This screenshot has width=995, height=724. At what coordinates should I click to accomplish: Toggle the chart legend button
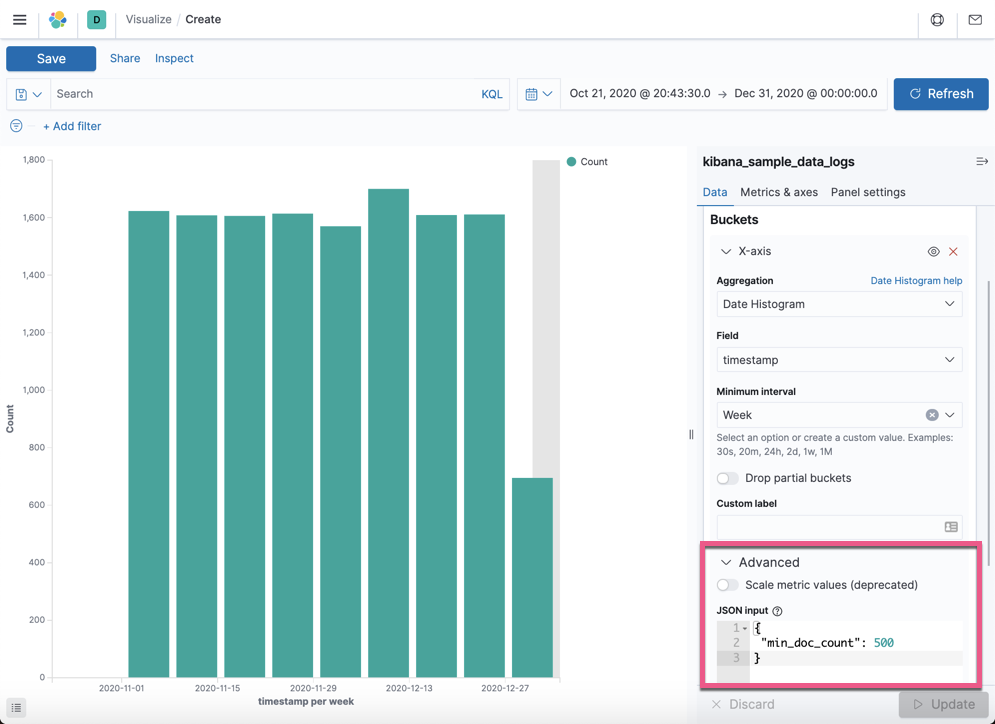pyautogui.click(x=16, y=707)
